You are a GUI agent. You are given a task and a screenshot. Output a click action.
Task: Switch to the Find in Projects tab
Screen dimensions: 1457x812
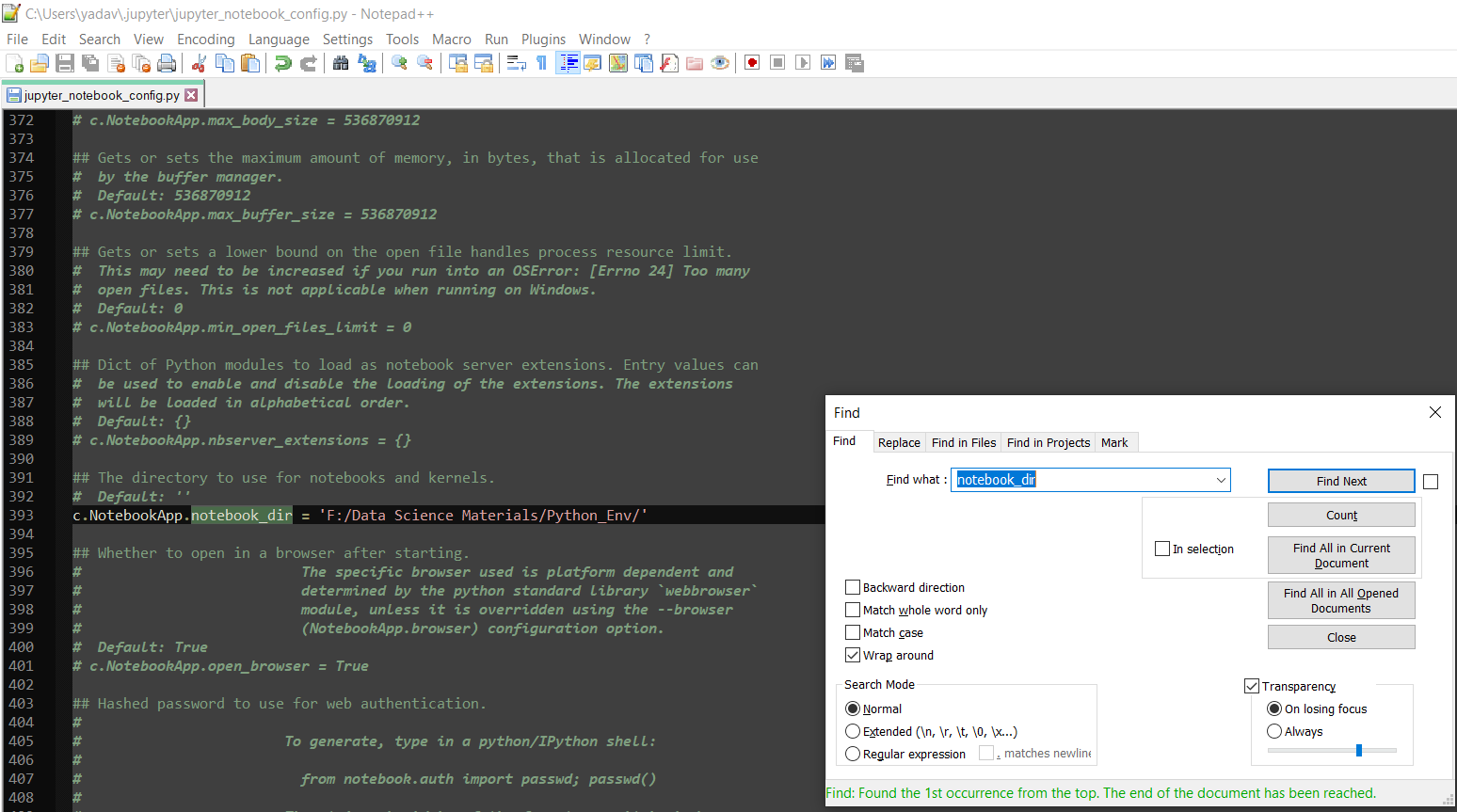pyautogui.click(x=1049, y=442)
